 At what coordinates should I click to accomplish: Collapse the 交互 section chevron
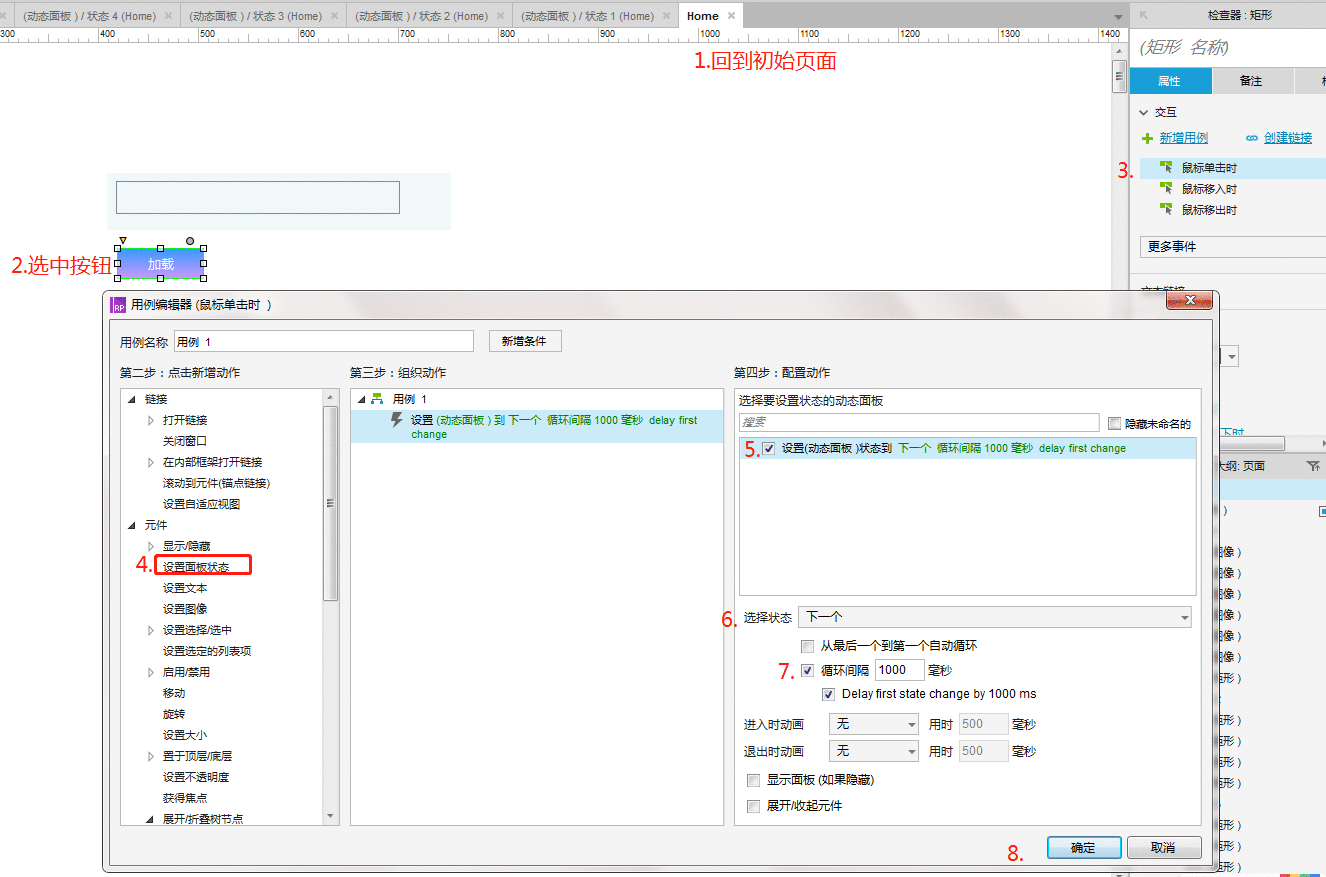coord(1144,113)
